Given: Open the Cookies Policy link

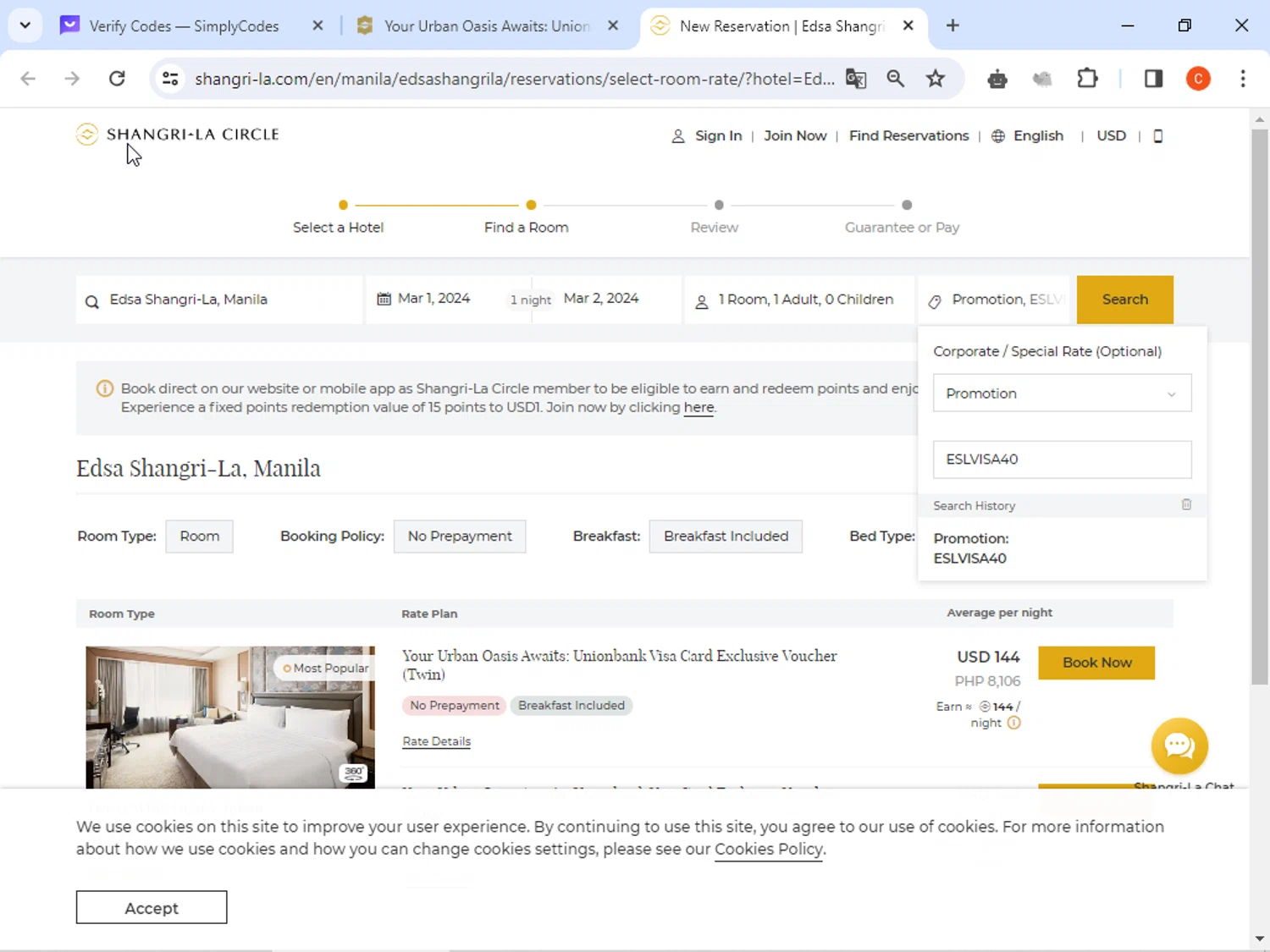Looking at the screenshot, I should (769, 850).
